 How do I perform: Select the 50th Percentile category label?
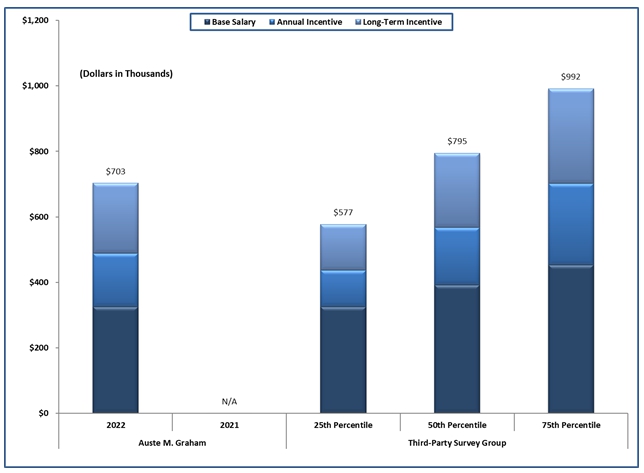[x=456, y=425]
